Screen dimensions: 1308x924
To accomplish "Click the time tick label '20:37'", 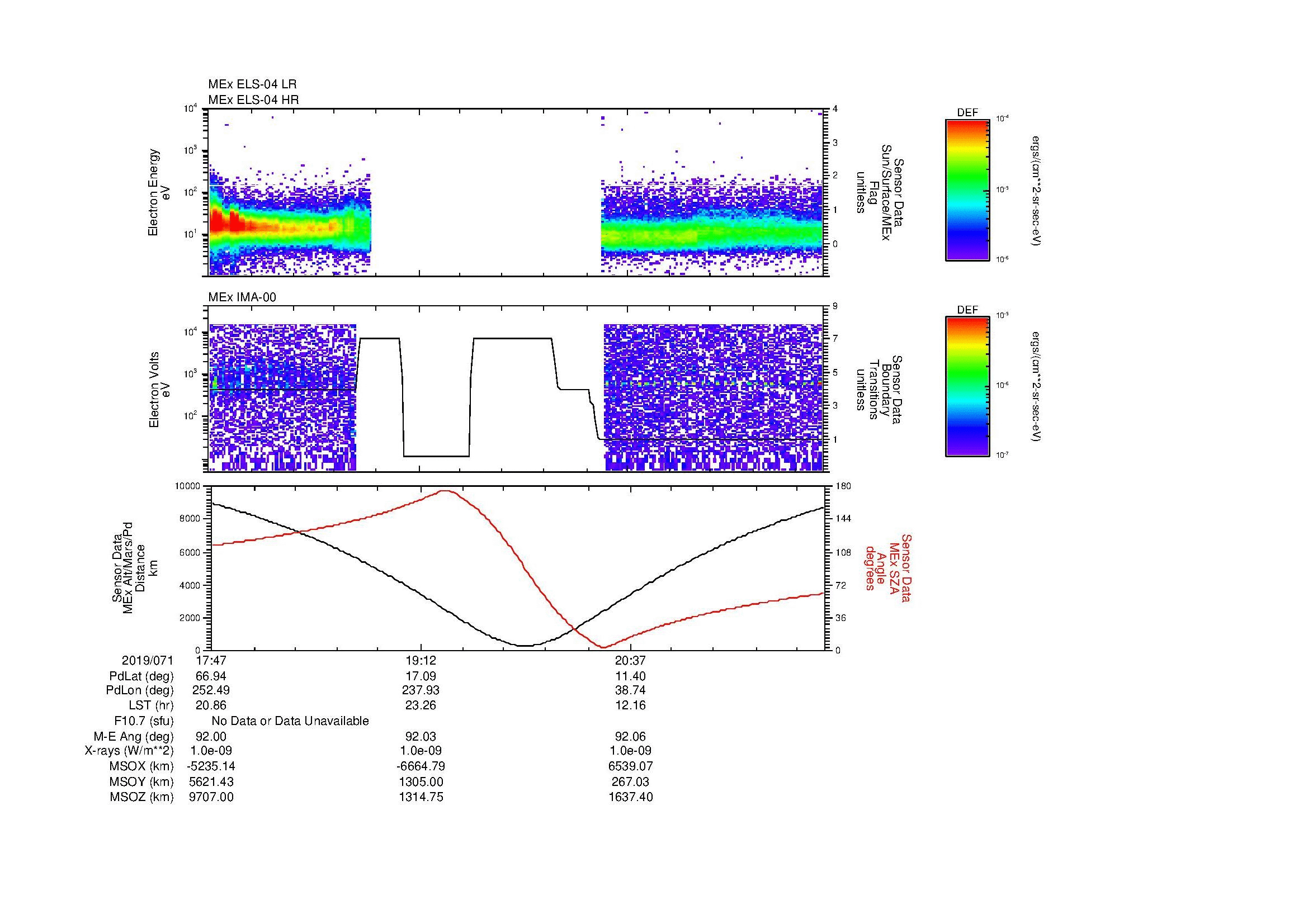I will tap(630, 660).
